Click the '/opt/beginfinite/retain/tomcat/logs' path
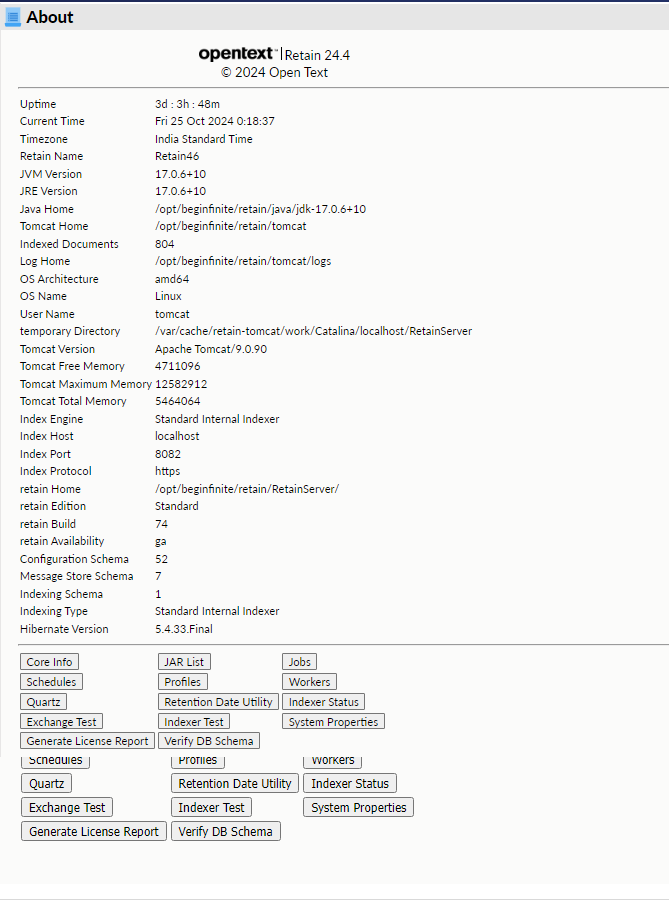This screenshot has width=669, height=900. [x=243, y=261]
